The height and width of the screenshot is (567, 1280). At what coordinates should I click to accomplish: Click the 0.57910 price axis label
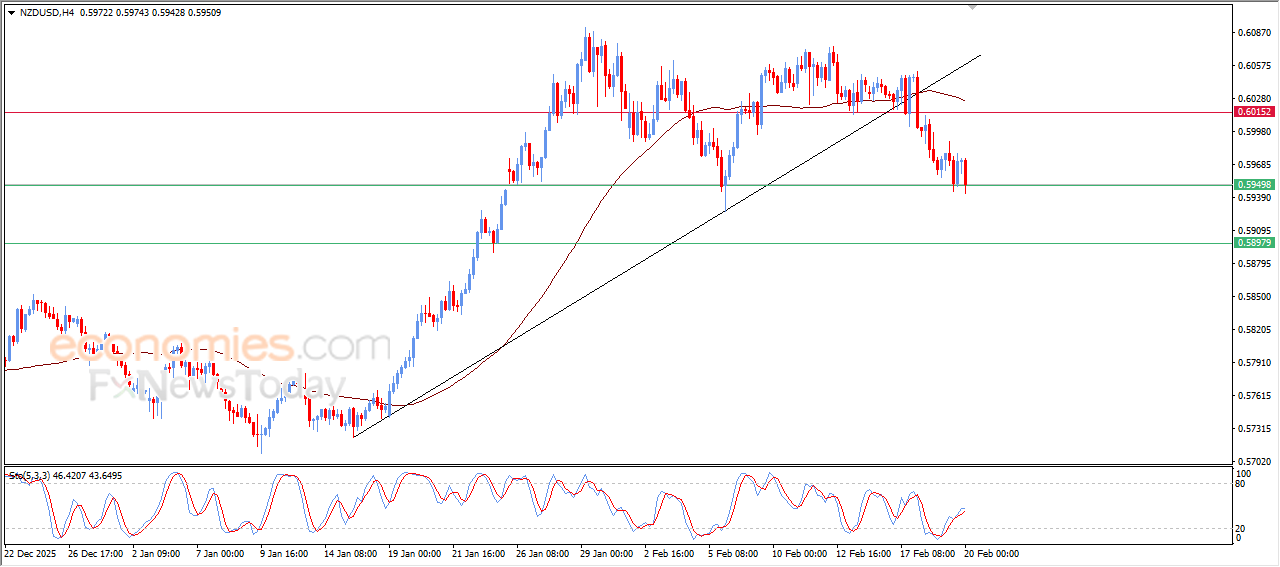1254,363
